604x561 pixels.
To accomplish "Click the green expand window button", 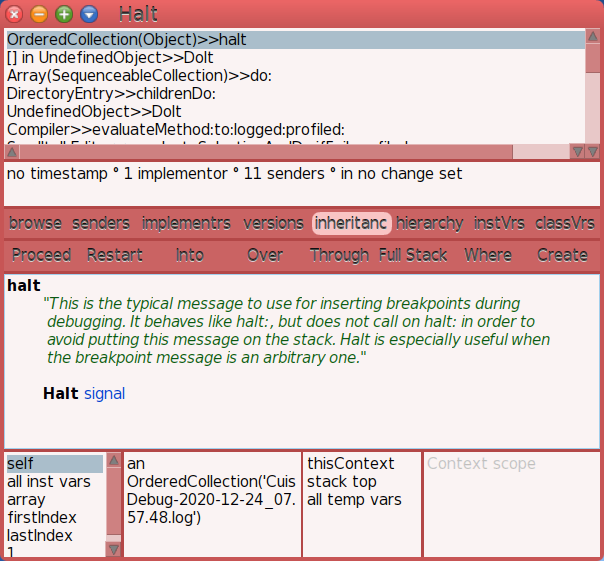I will click(64, 14).
